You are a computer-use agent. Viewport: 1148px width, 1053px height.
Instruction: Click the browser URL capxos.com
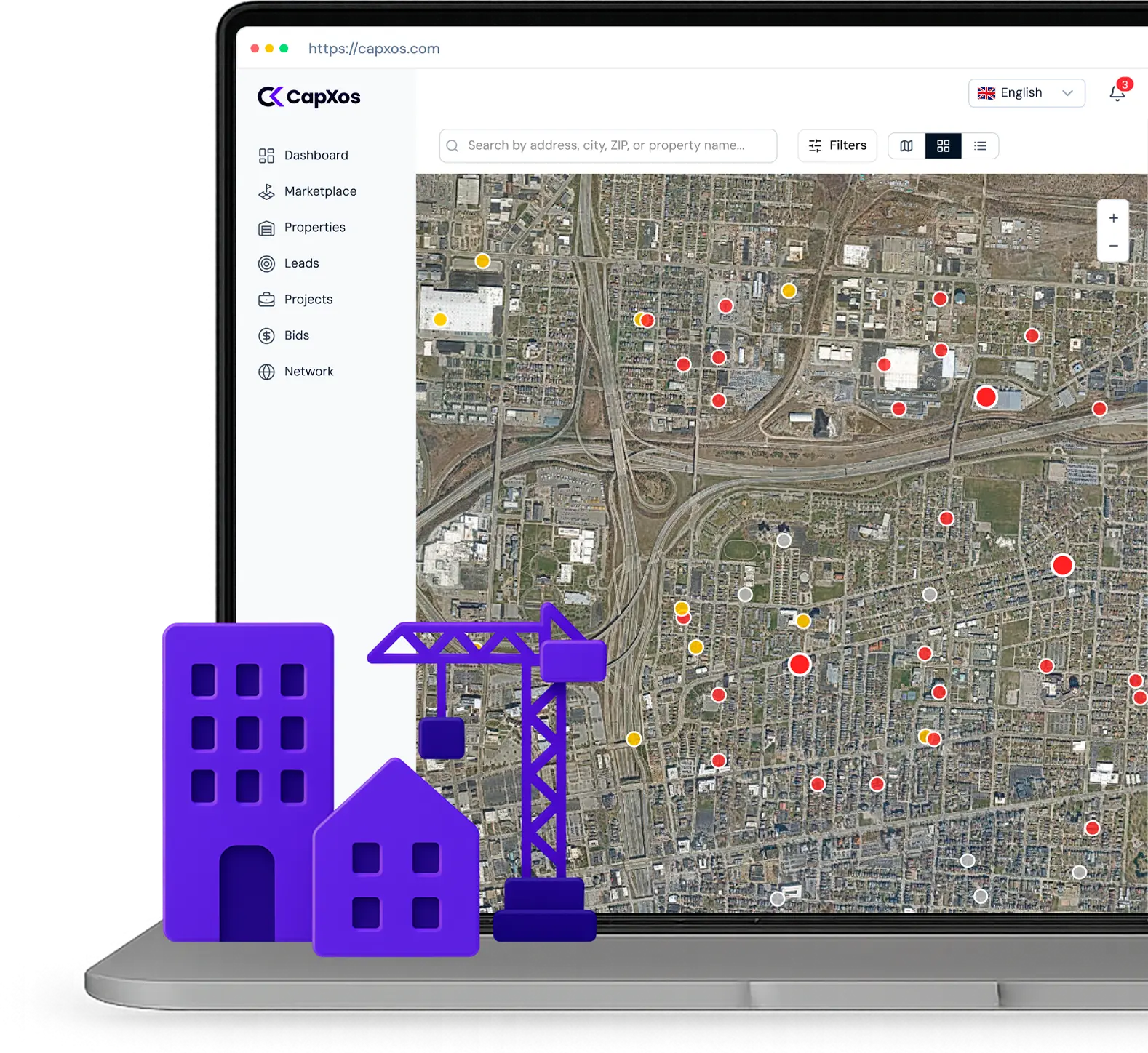[374, 49]
